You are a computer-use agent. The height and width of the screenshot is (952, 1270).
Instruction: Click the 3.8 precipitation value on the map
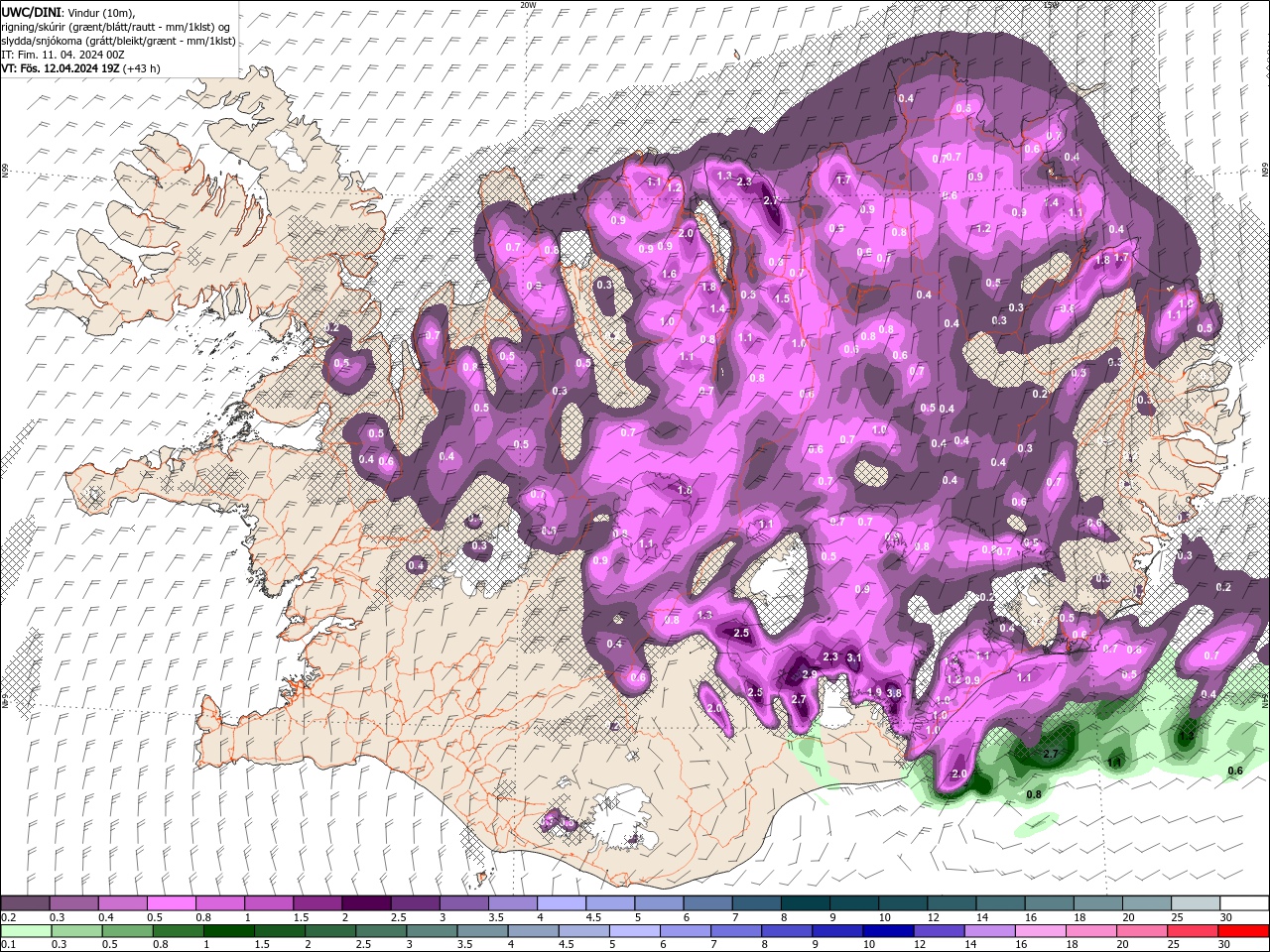coord(893,693)
